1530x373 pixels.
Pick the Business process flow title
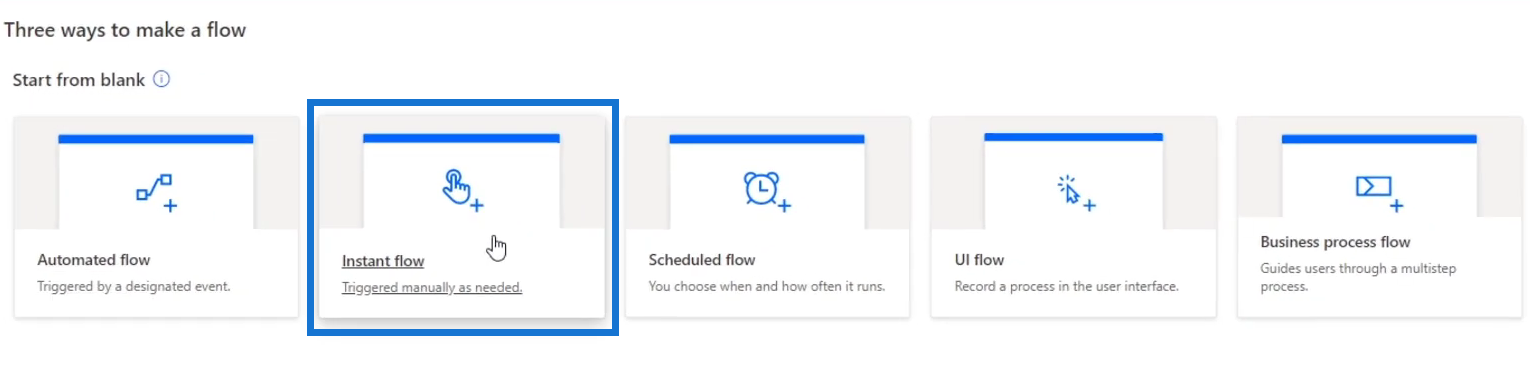1335,242
